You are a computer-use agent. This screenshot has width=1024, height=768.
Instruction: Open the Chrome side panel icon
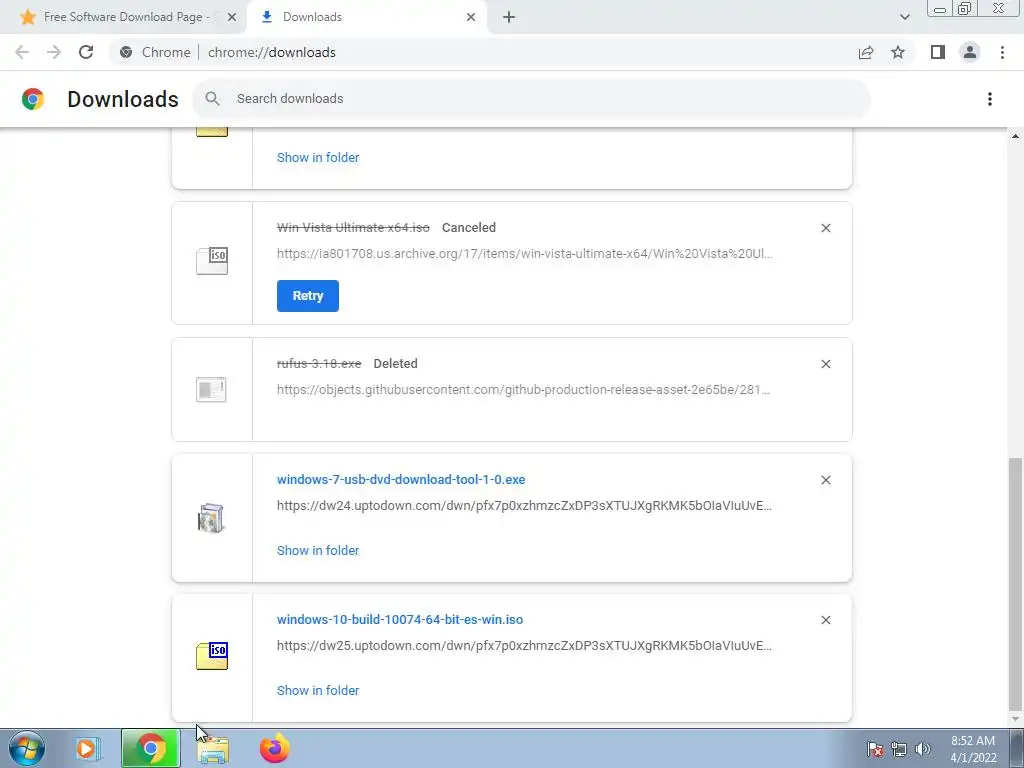[938, 52]
